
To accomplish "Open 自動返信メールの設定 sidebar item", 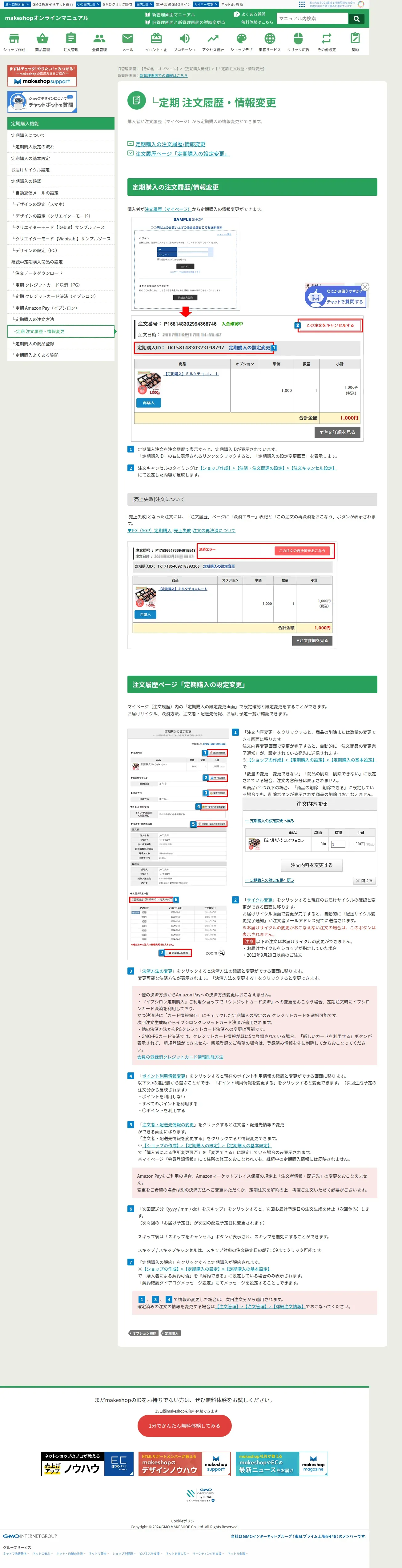I will coord(61,193).
